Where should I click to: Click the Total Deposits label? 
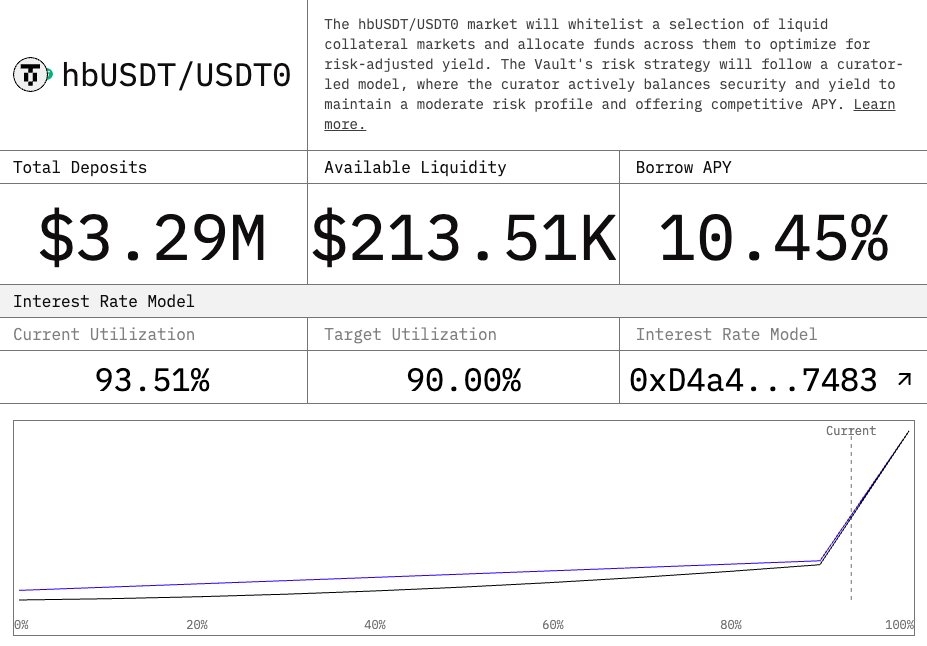[80, 167]
